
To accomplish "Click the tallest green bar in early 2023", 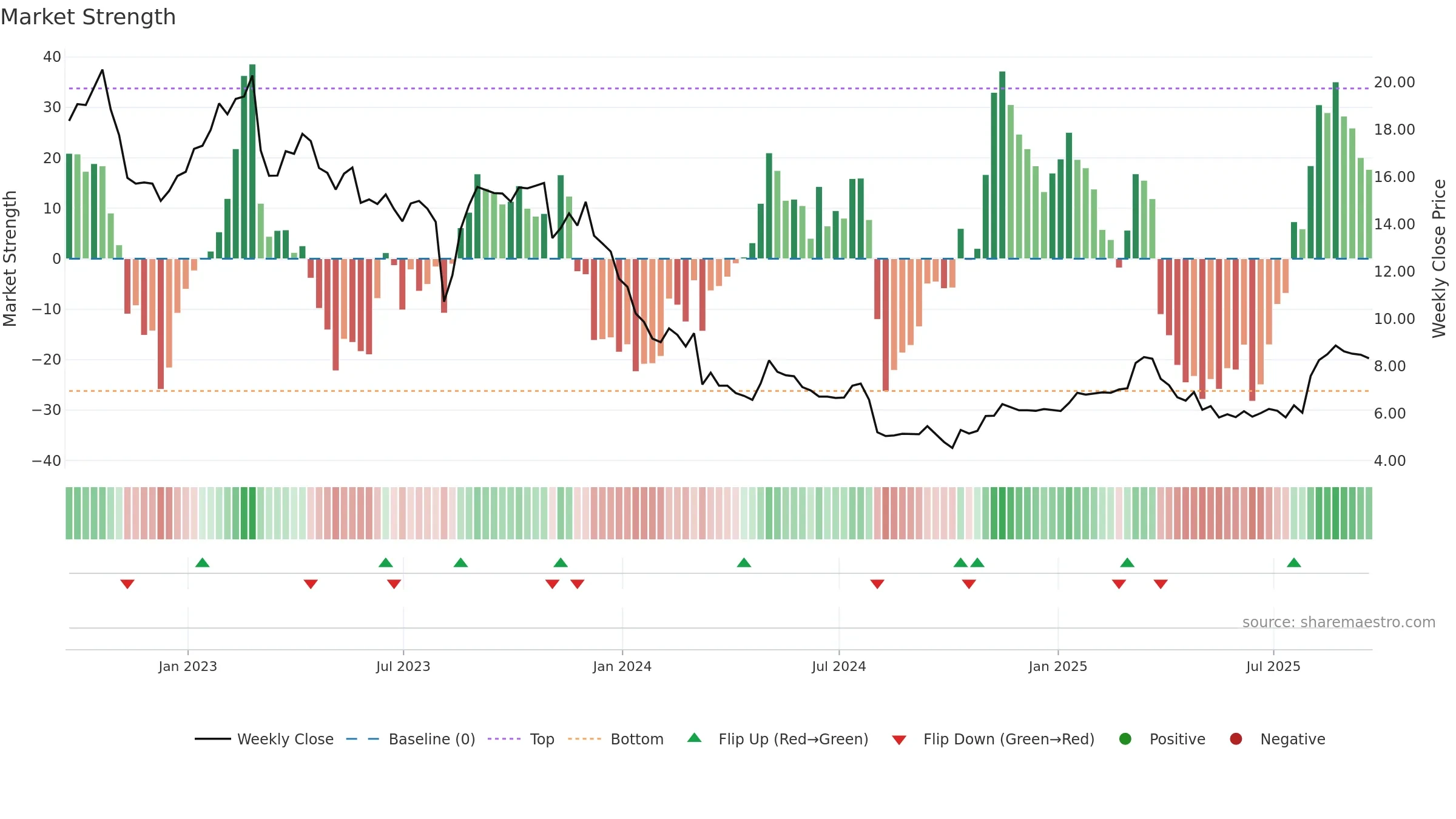I will (252, 161).
